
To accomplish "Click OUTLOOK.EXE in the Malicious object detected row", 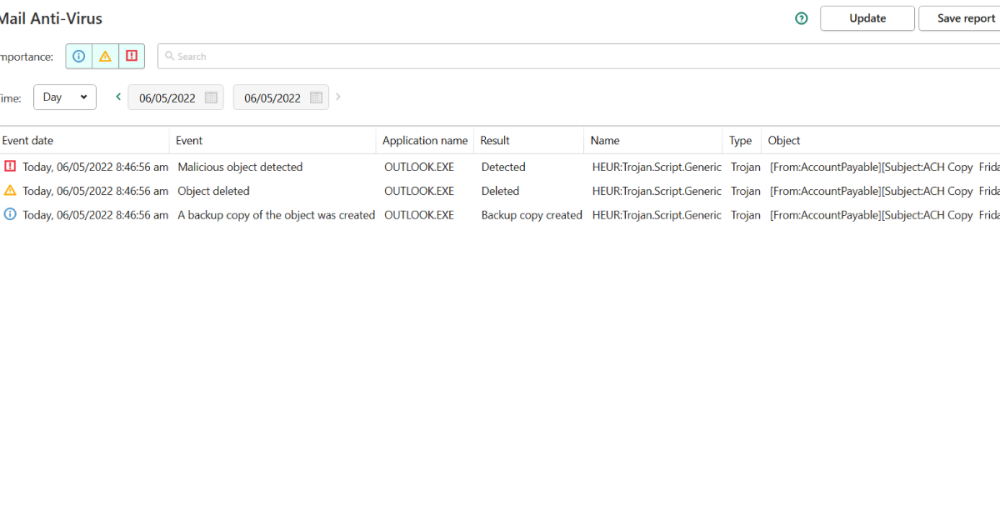I will coord(419,167).
